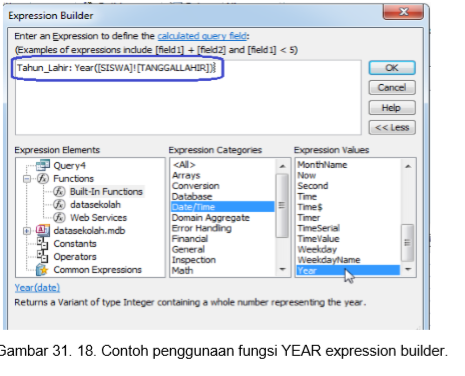The width and height of the screenshot is (465, 376).
Task: Select Common Expressions tree item
Action: click(x=98, y=270)
